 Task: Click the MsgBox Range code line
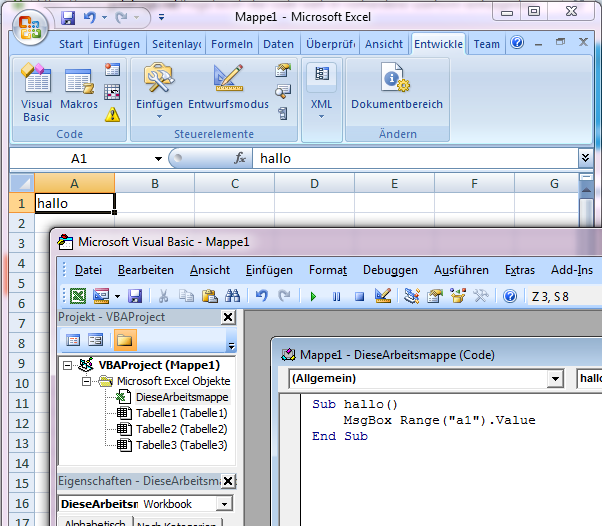pos(439,420)
